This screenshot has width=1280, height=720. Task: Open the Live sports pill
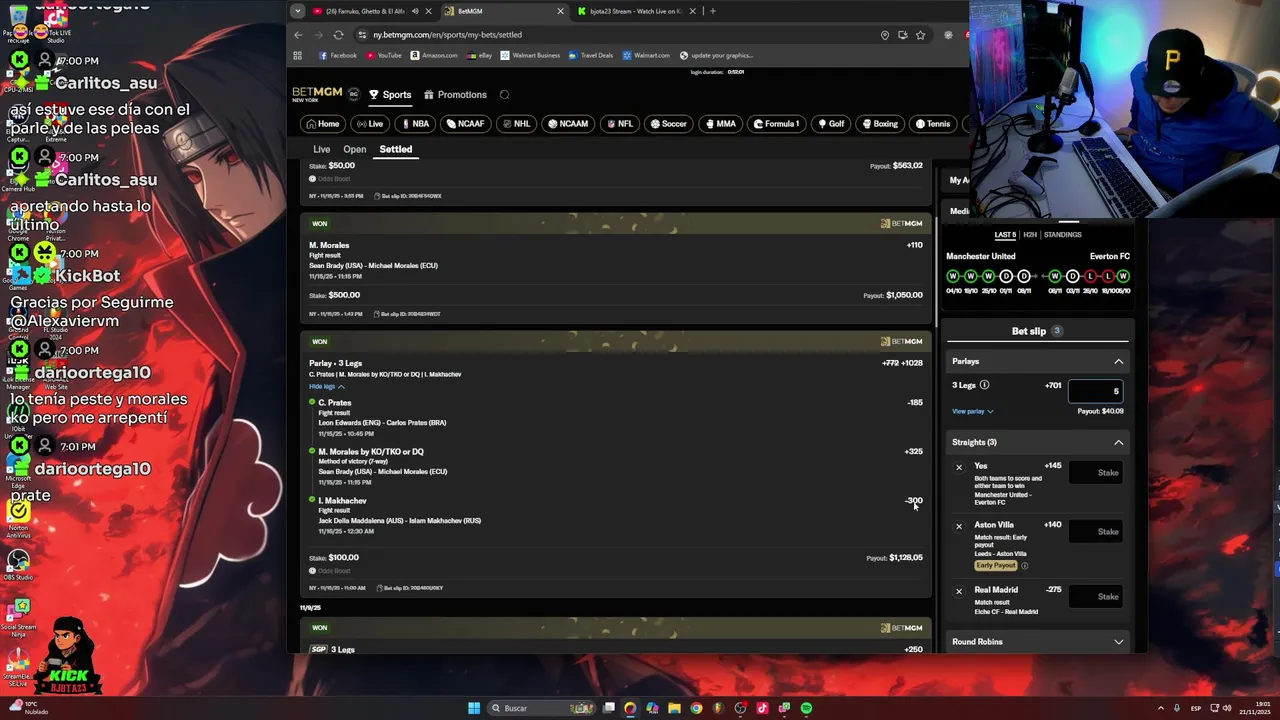point(370,124)
